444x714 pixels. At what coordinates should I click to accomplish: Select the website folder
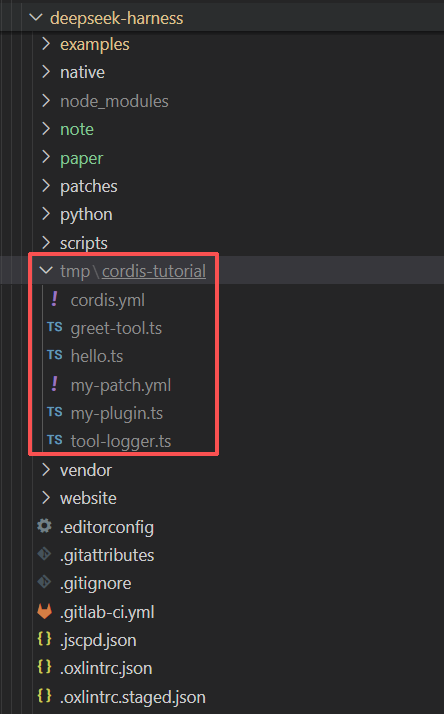88,498
